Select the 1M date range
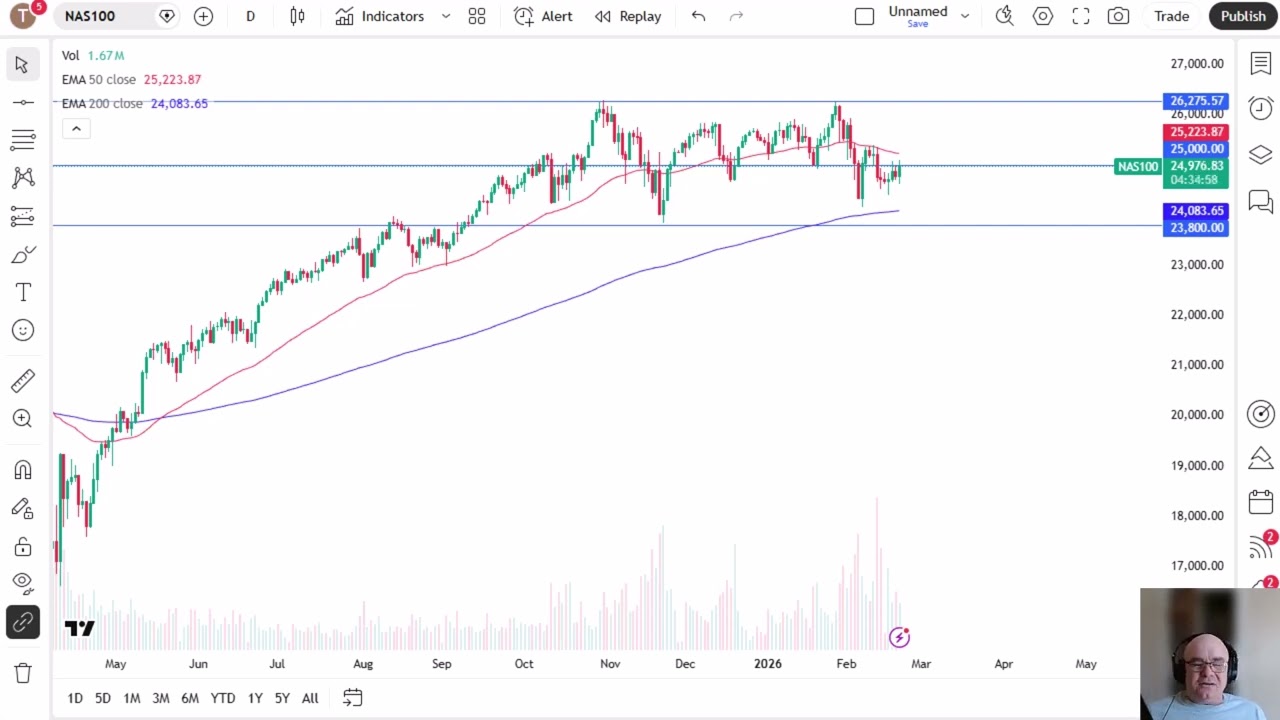1280x720 pixels. tap(132, 698)
